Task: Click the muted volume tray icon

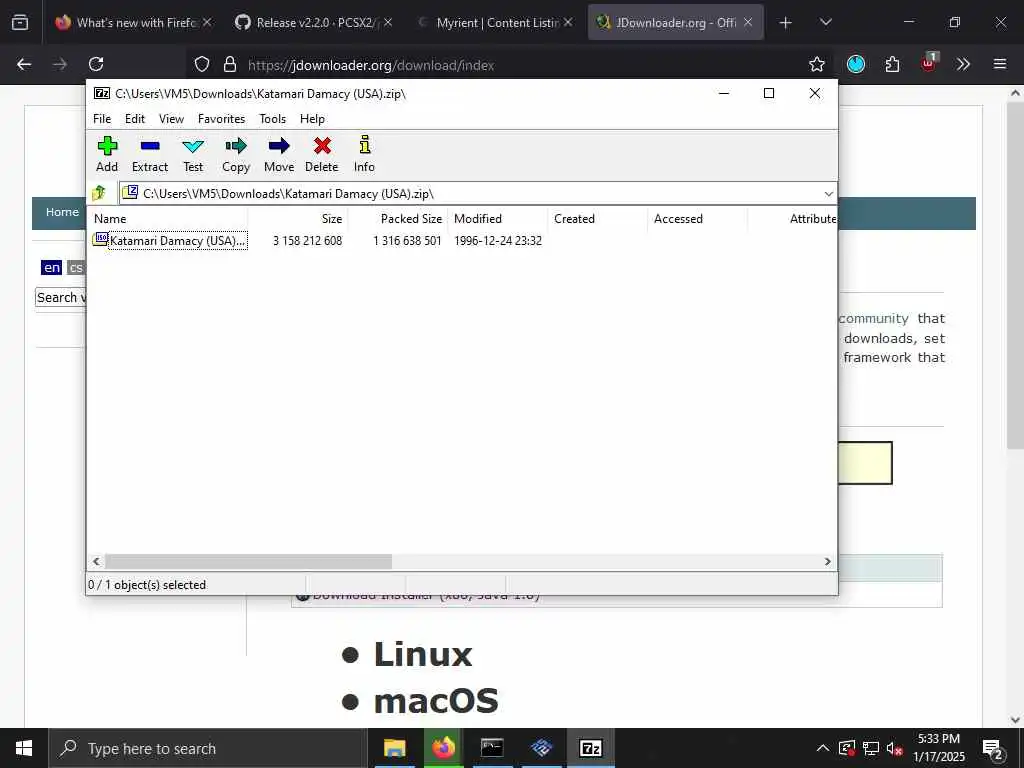Action: click(894, 749)
